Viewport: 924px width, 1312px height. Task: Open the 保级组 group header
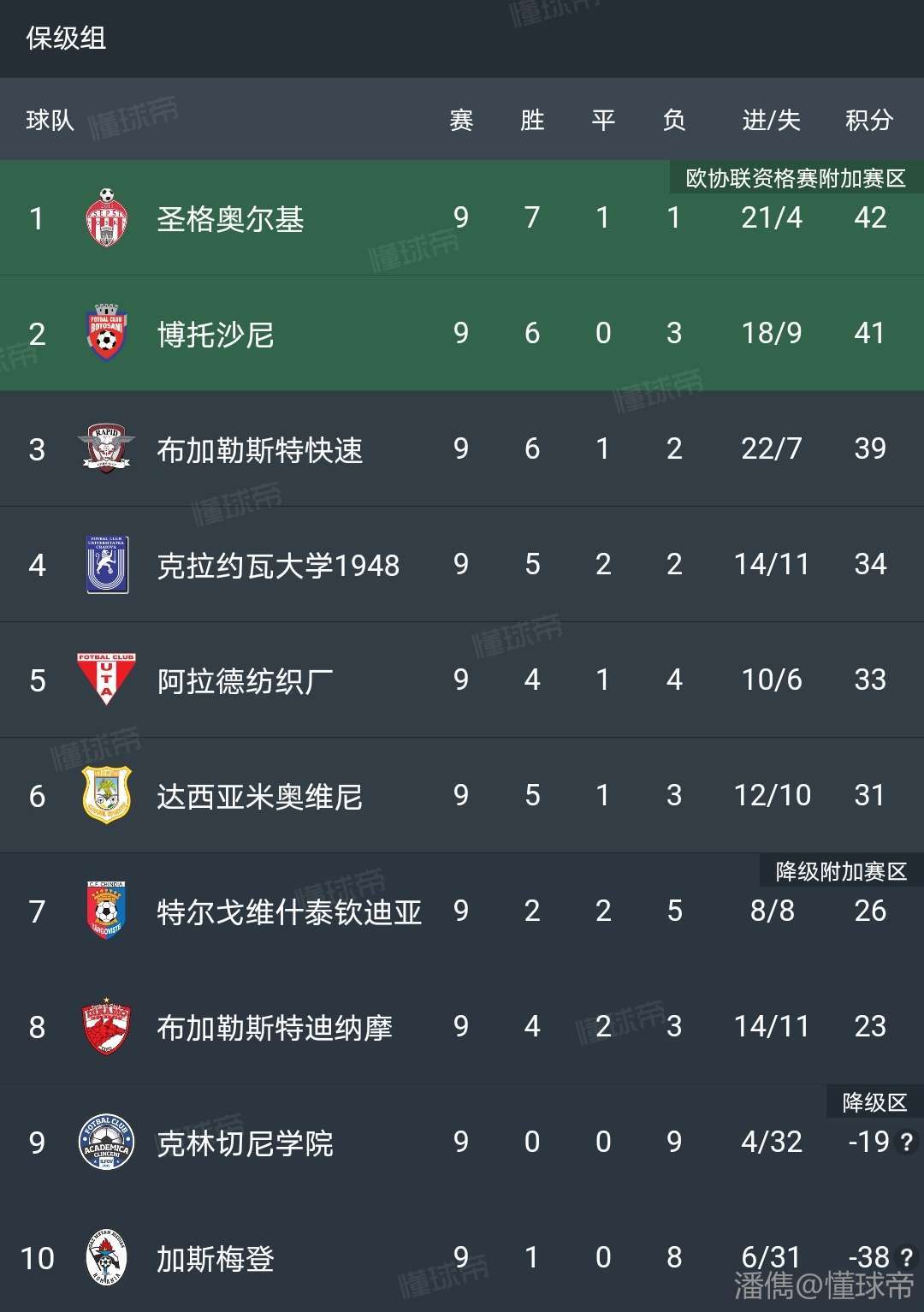tap(66, 39)
